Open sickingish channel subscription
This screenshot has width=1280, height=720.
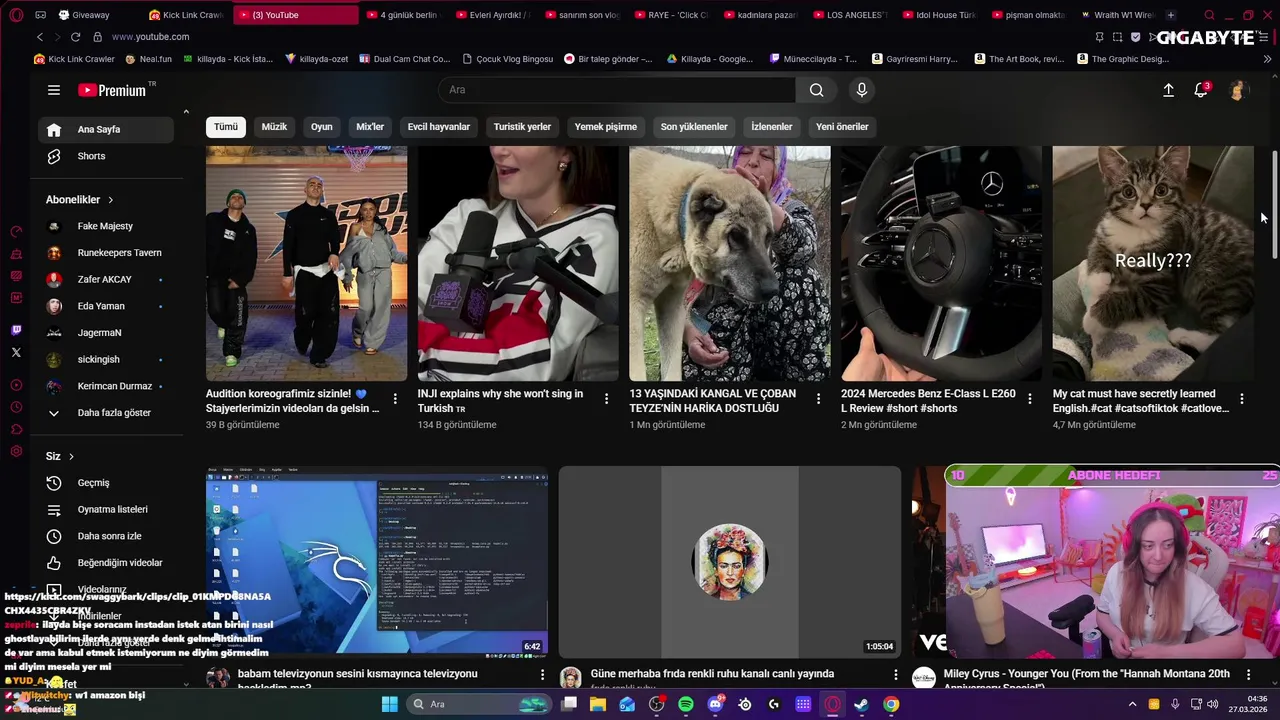click(106, 360)
